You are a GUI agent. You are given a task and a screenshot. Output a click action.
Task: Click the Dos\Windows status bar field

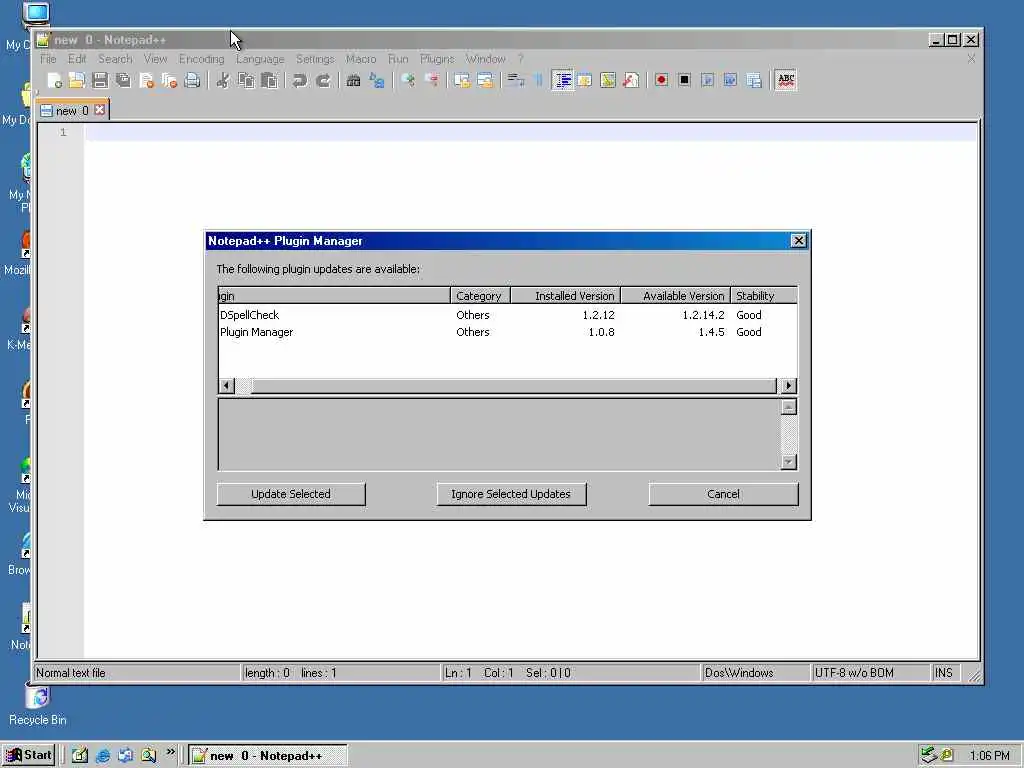(x=754, y=673)
